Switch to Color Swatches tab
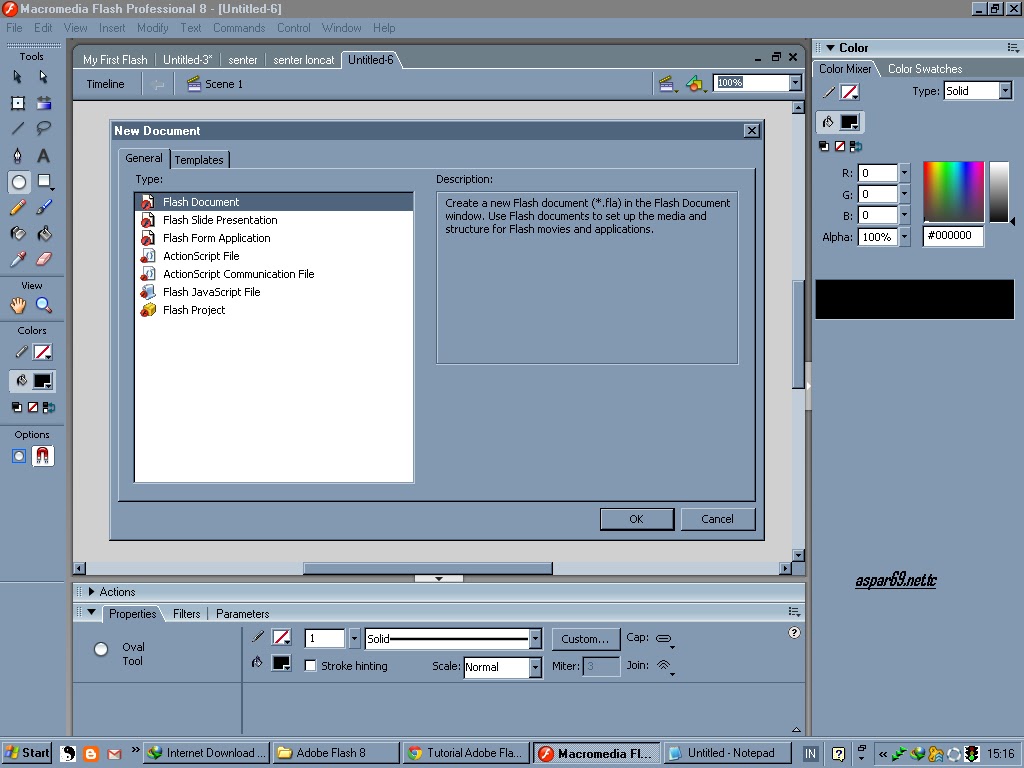The width and height of the screenshot is (1024, 768). tap(925, 69)
